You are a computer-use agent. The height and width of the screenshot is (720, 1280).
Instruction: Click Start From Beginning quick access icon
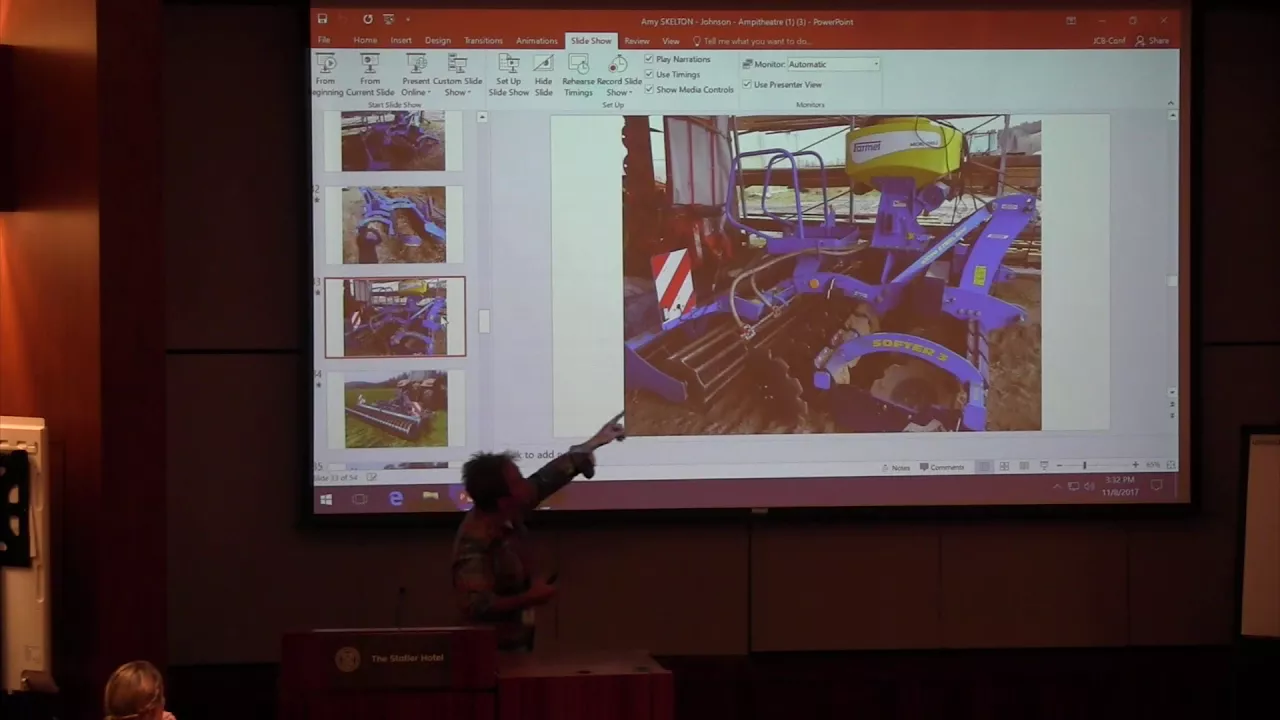point(390,19)
